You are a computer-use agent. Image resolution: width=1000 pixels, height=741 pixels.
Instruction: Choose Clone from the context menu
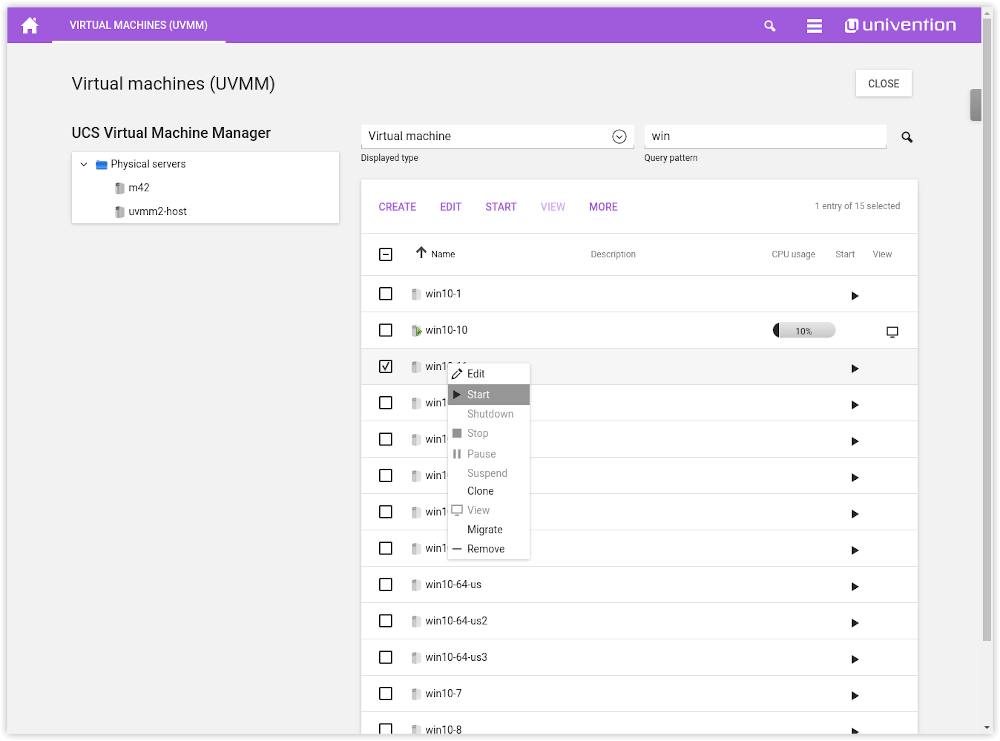tap(480, 491)
